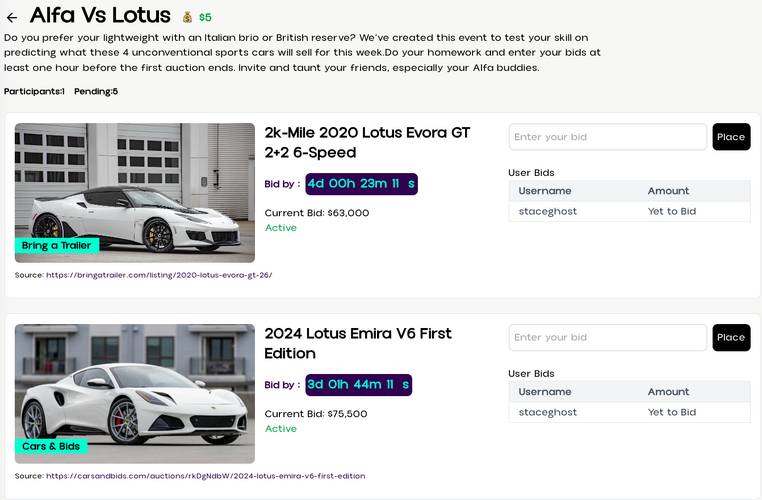Click the Evora Username column header
This screenshot has height=500, width=762.
545,191
